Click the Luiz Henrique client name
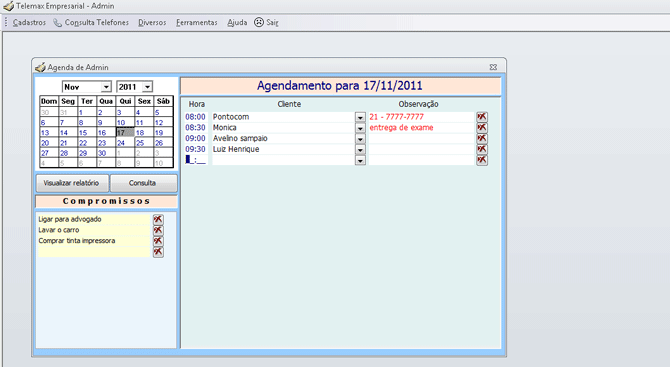 [x=236, y=149]
